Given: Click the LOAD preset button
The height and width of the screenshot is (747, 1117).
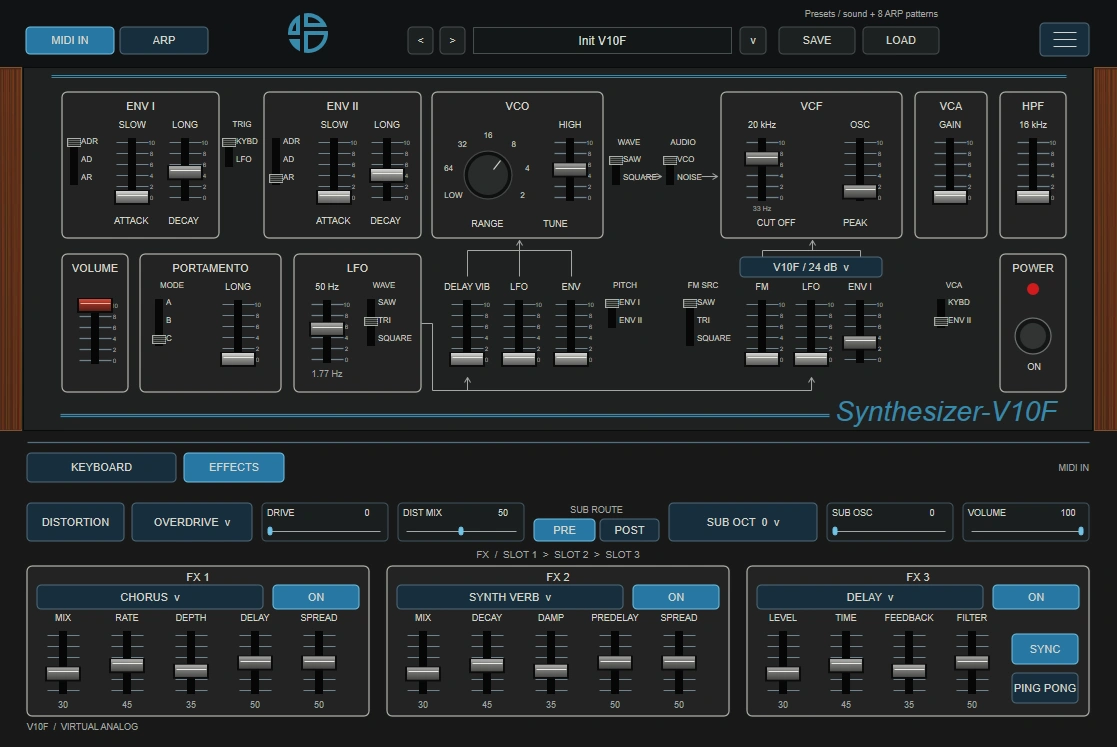Looking at the screenshot, I should click(x=900, y=41).
